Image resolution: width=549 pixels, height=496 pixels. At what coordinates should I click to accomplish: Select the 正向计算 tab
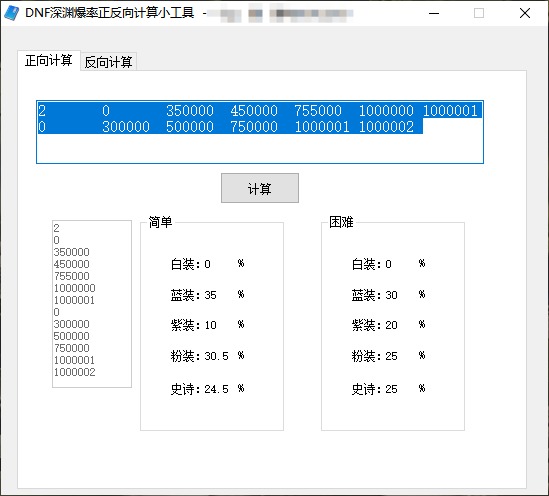(49, 61)
